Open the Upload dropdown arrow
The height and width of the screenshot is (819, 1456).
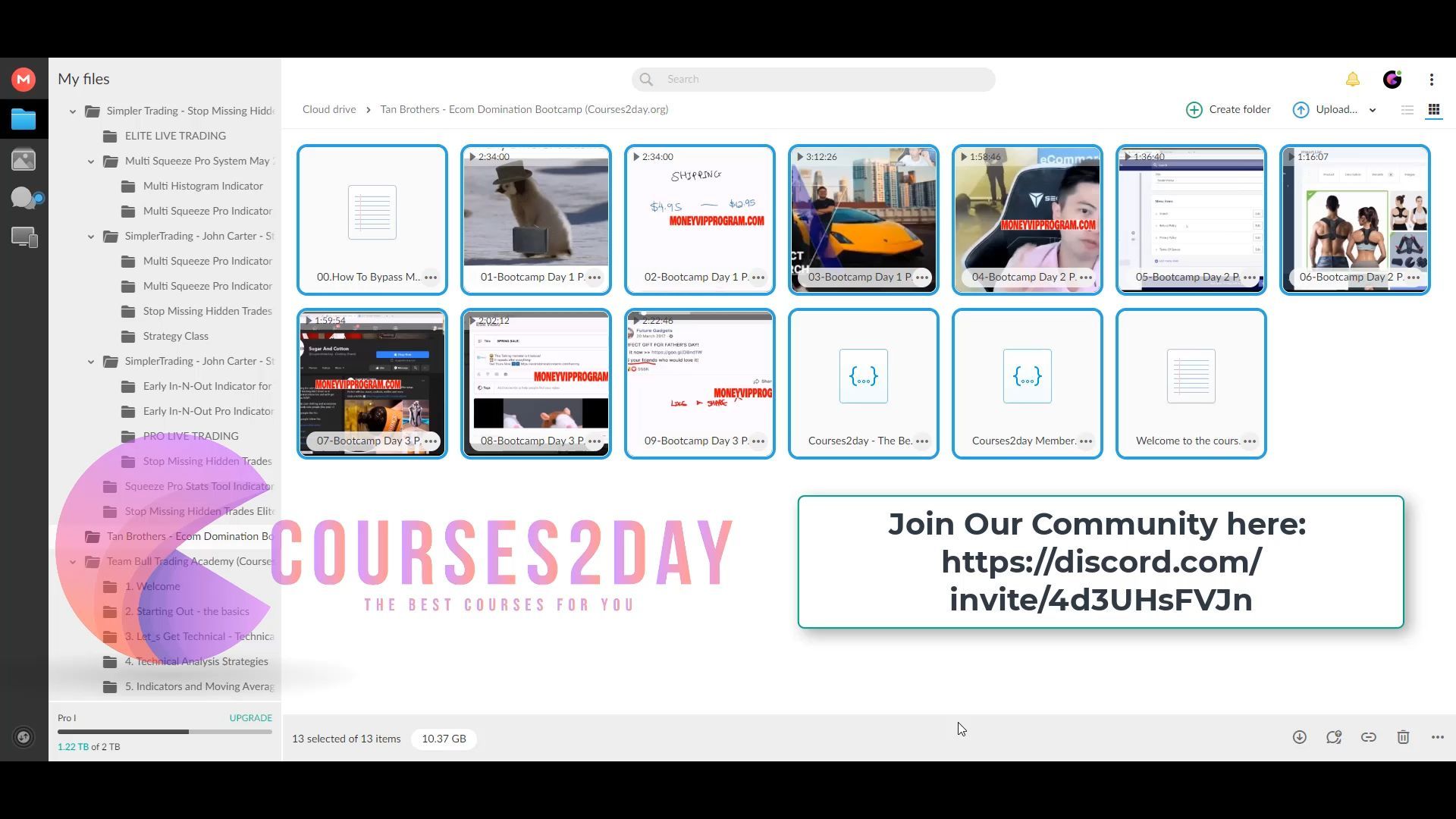pyautogui.click(x=1373, y=111)
